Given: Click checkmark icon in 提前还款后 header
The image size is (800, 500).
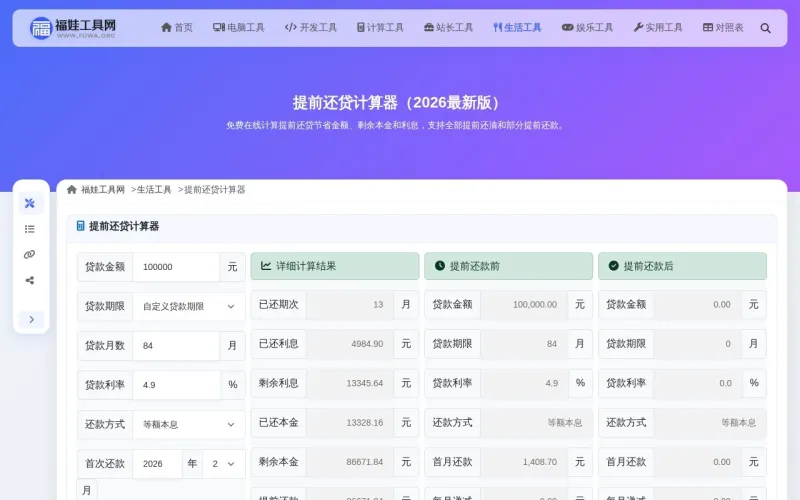Looking at the screenshot, I should [613, 266].
